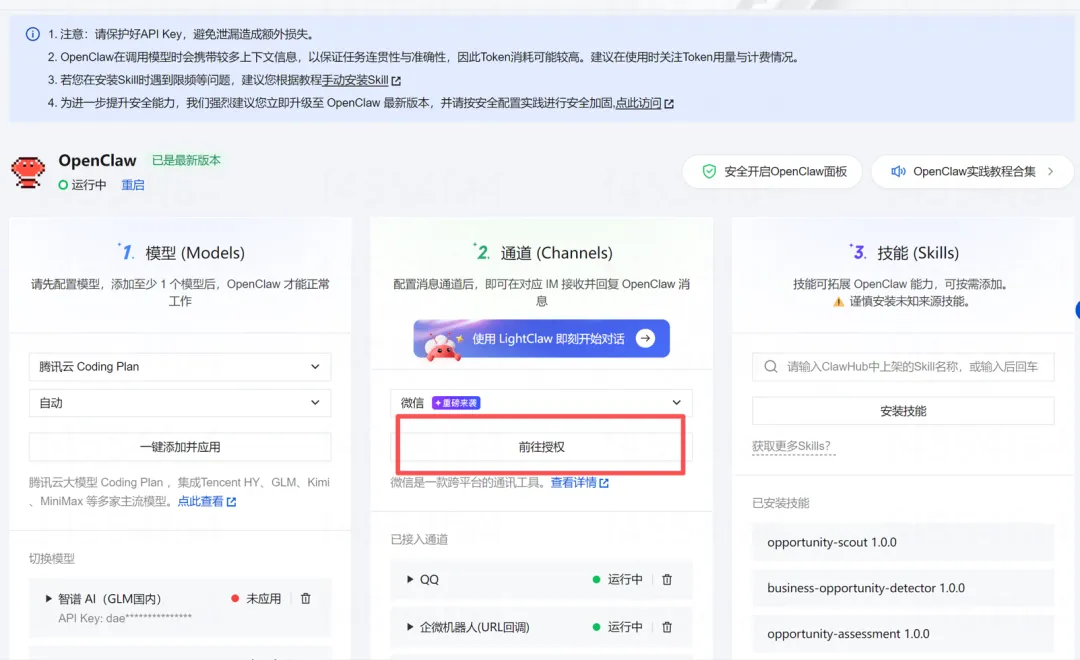The height and width of the screenshot is (660, 1080).
Task: Open the 点此访问 security link
Action: pyautogui.click(x=638, y=103)
